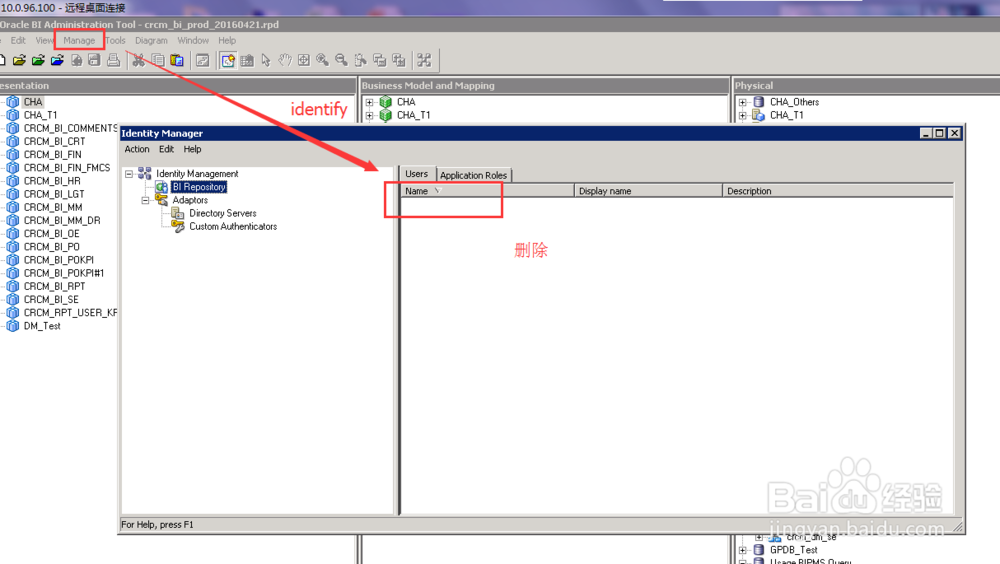Image resolution: width=1000 pixels, height=564 pixels.
Task: Click the highlighted new diagram object icon
Action: [228, 61]
